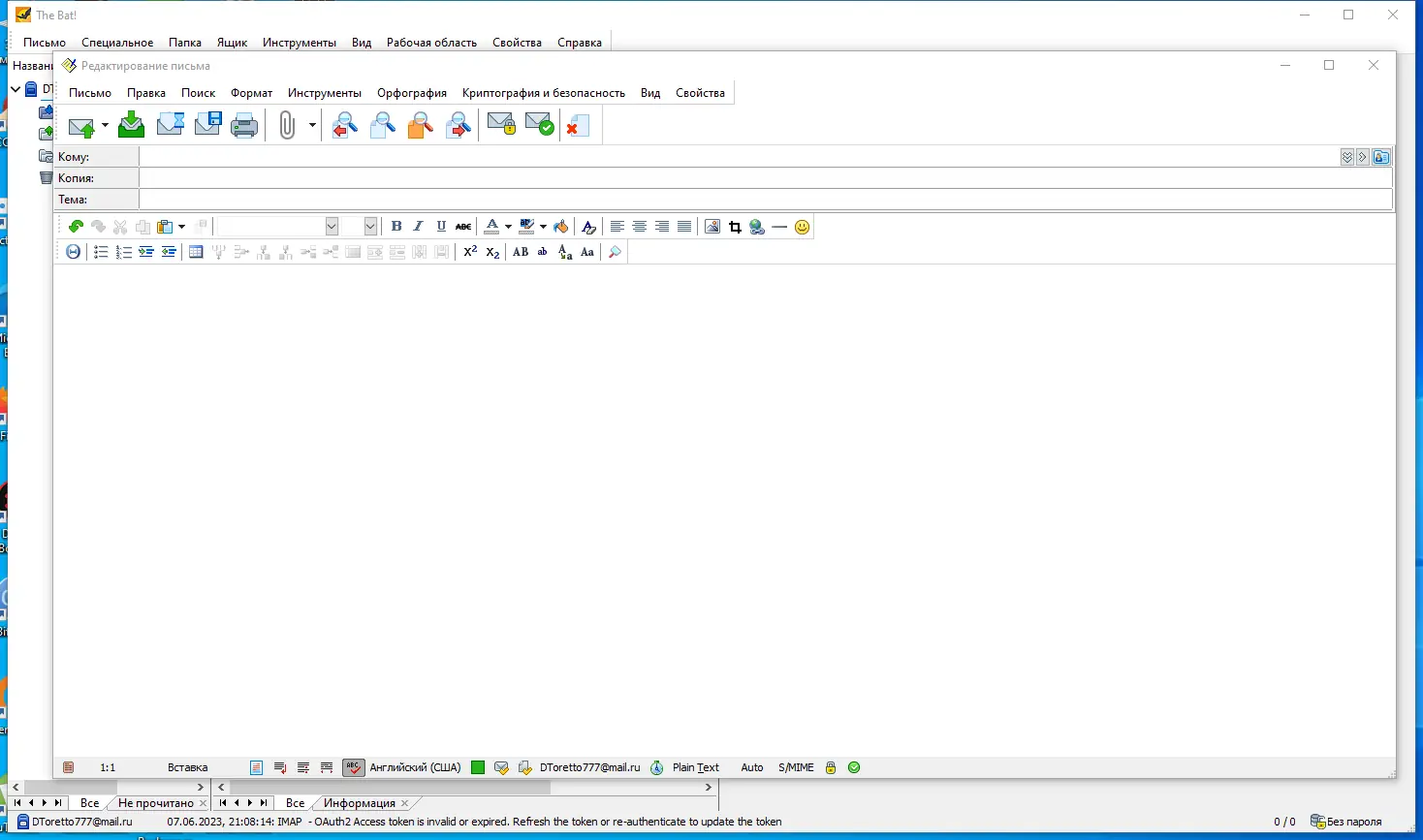Insert hyperlink with globe chain icon
1423x840 pixels.
pos(757,227)
